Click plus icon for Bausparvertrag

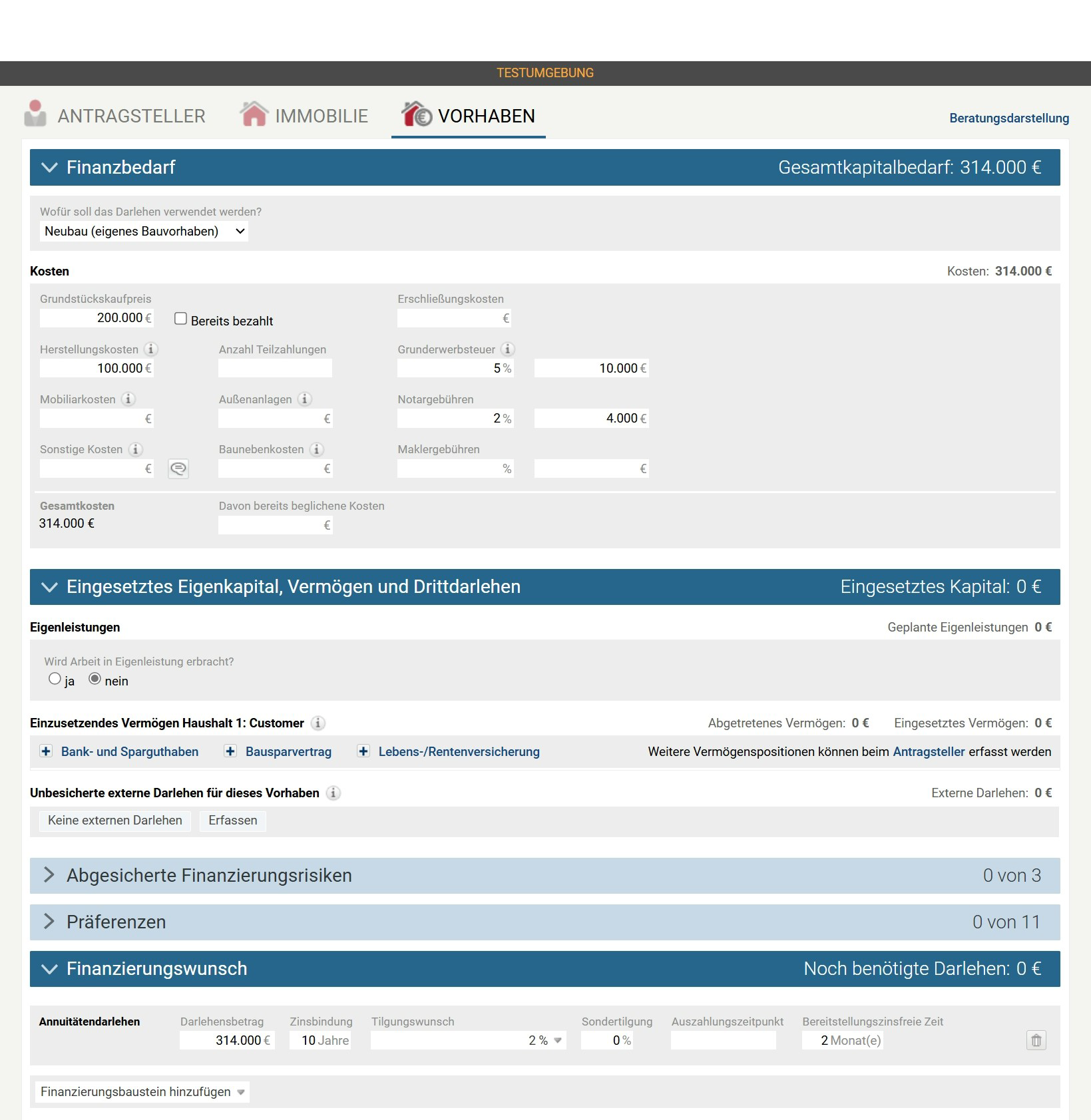pos(230,751)
